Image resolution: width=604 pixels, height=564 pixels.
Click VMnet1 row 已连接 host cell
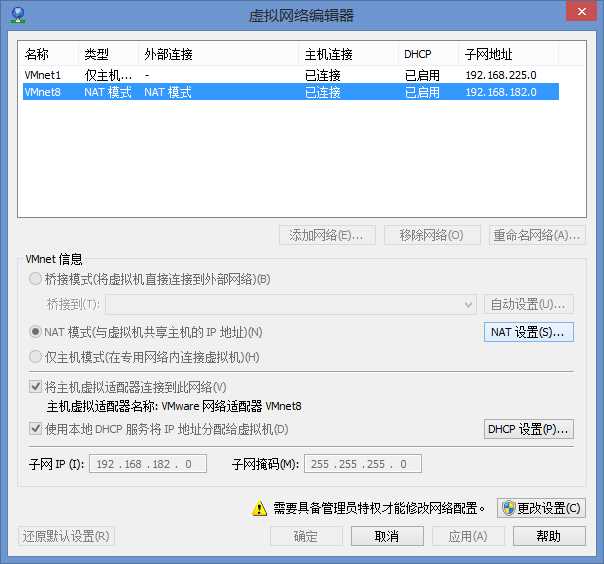click(x=322, y=75)
